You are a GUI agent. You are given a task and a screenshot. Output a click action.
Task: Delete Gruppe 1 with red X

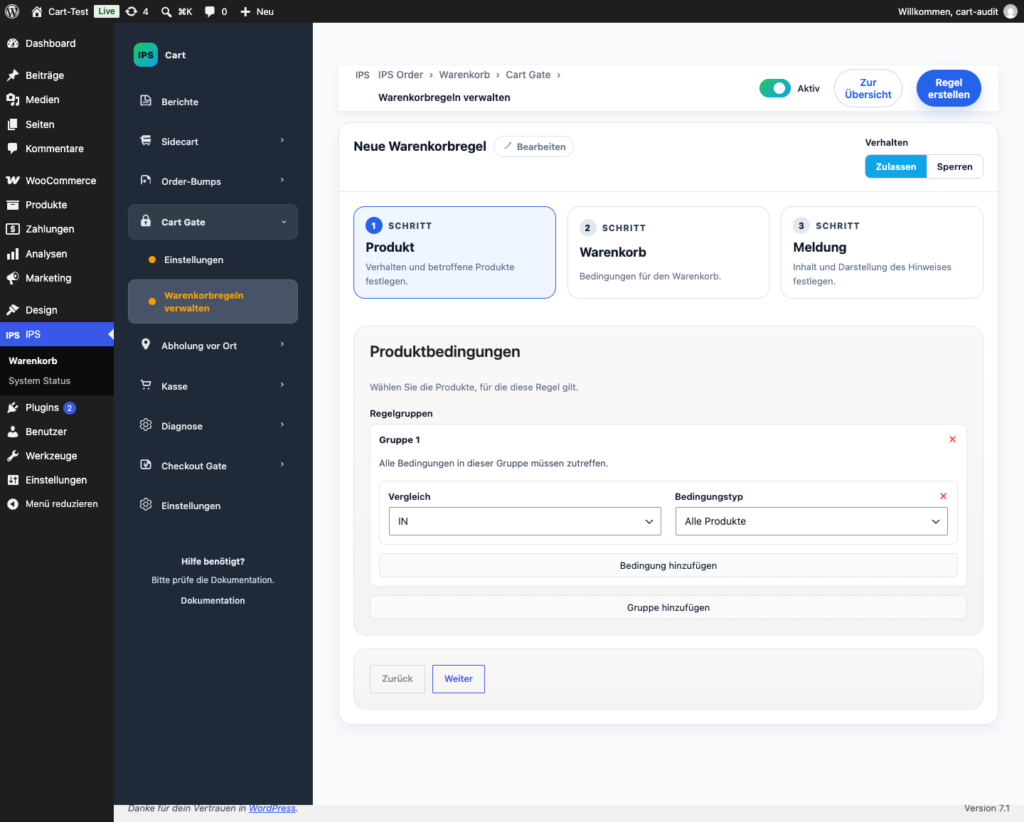pyautogui.click(x=952, y=439)
